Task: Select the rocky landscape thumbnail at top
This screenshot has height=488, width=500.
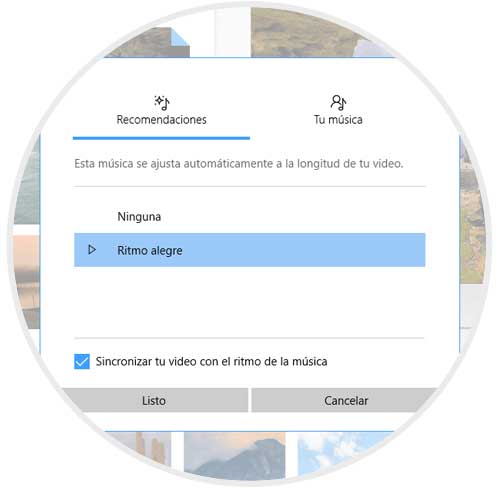Action: coord(313,33)
